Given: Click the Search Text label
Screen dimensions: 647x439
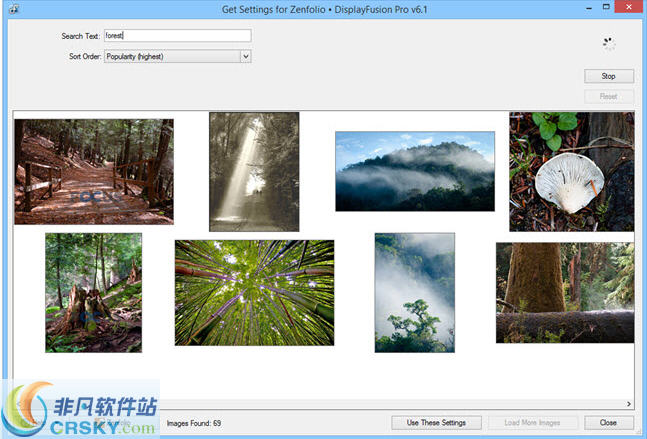Looking at the screenshot, I should pos(80,36).
